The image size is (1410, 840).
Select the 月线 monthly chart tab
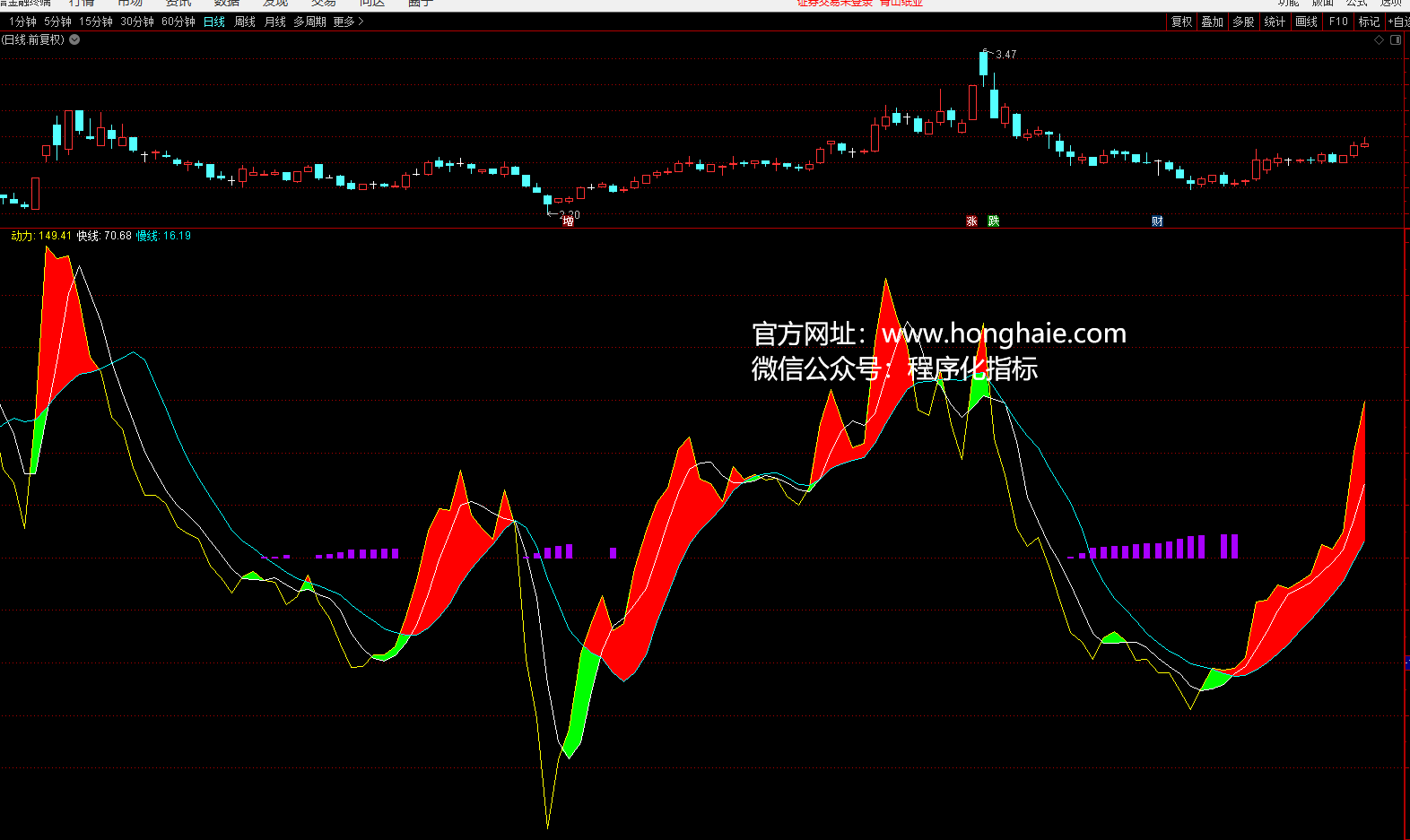point(275,22)
